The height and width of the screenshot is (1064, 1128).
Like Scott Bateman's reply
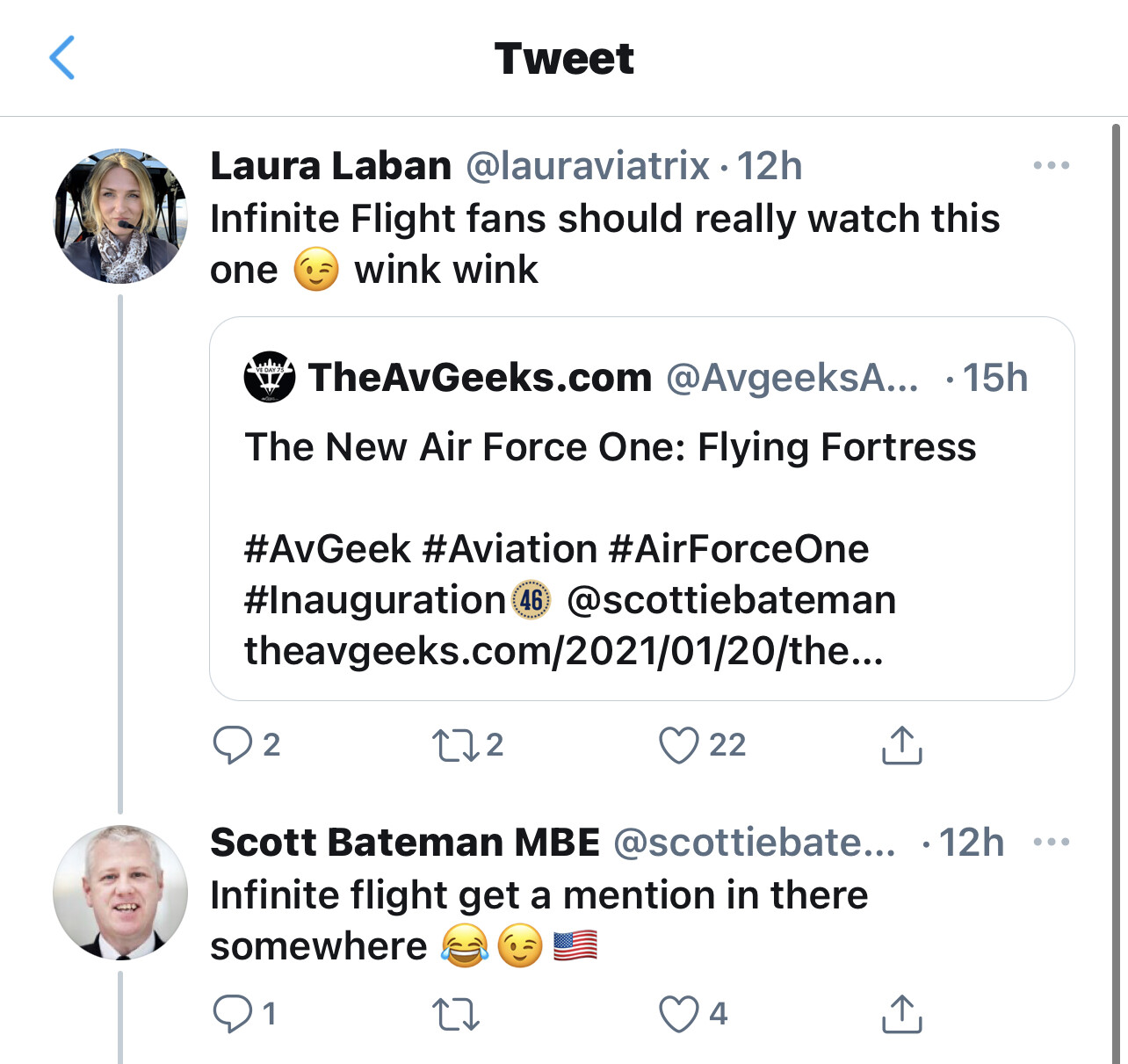tap(679, 1014)
